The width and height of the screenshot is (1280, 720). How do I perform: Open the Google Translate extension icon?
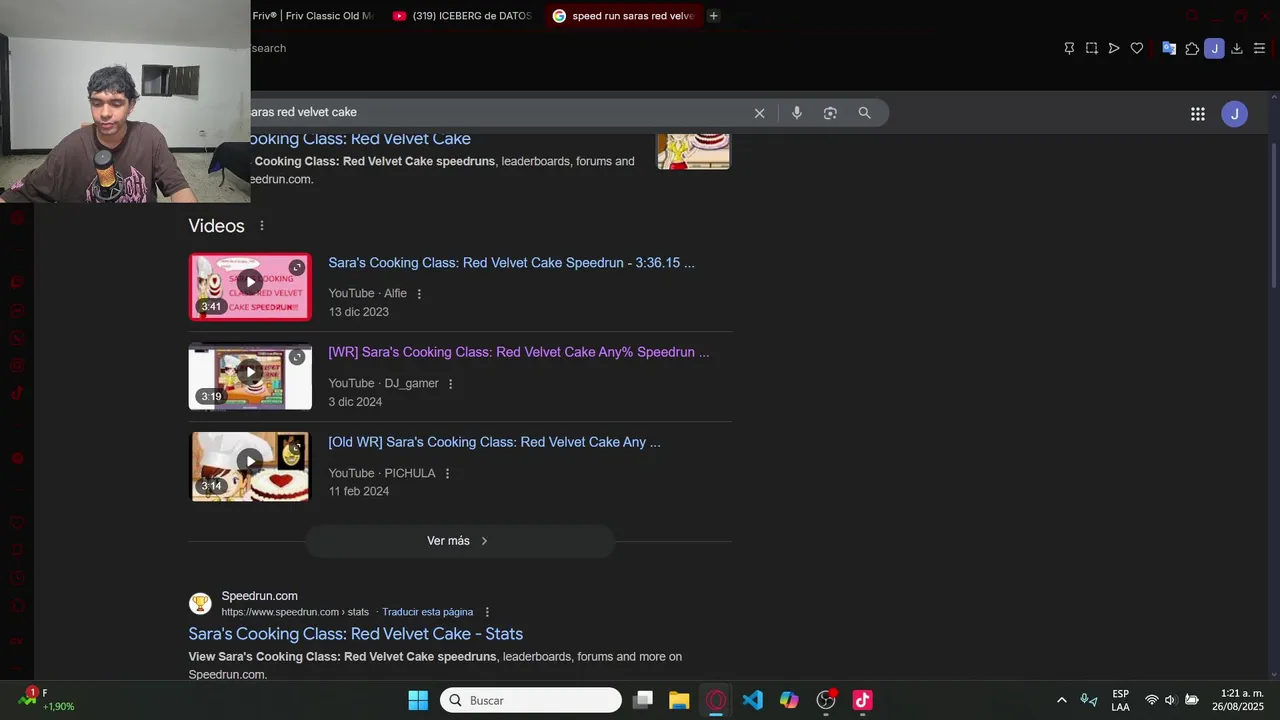[x=1168, y=48]
